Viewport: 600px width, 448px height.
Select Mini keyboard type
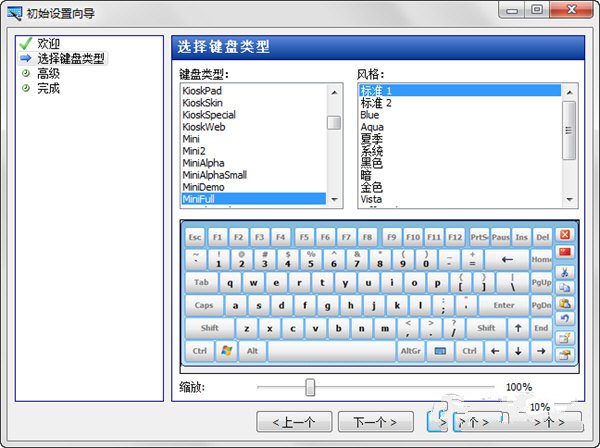pyautogui.click(x=254, y=139)
